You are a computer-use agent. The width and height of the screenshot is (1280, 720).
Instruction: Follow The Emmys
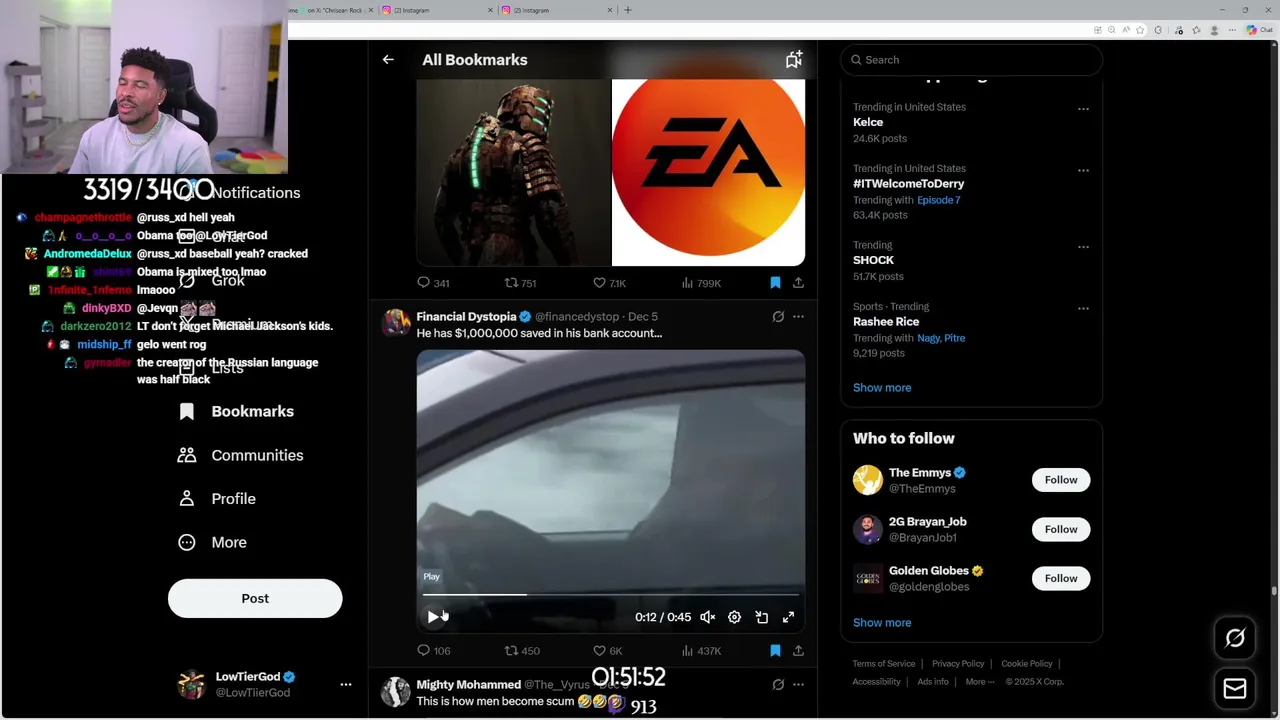[1061, 480]
